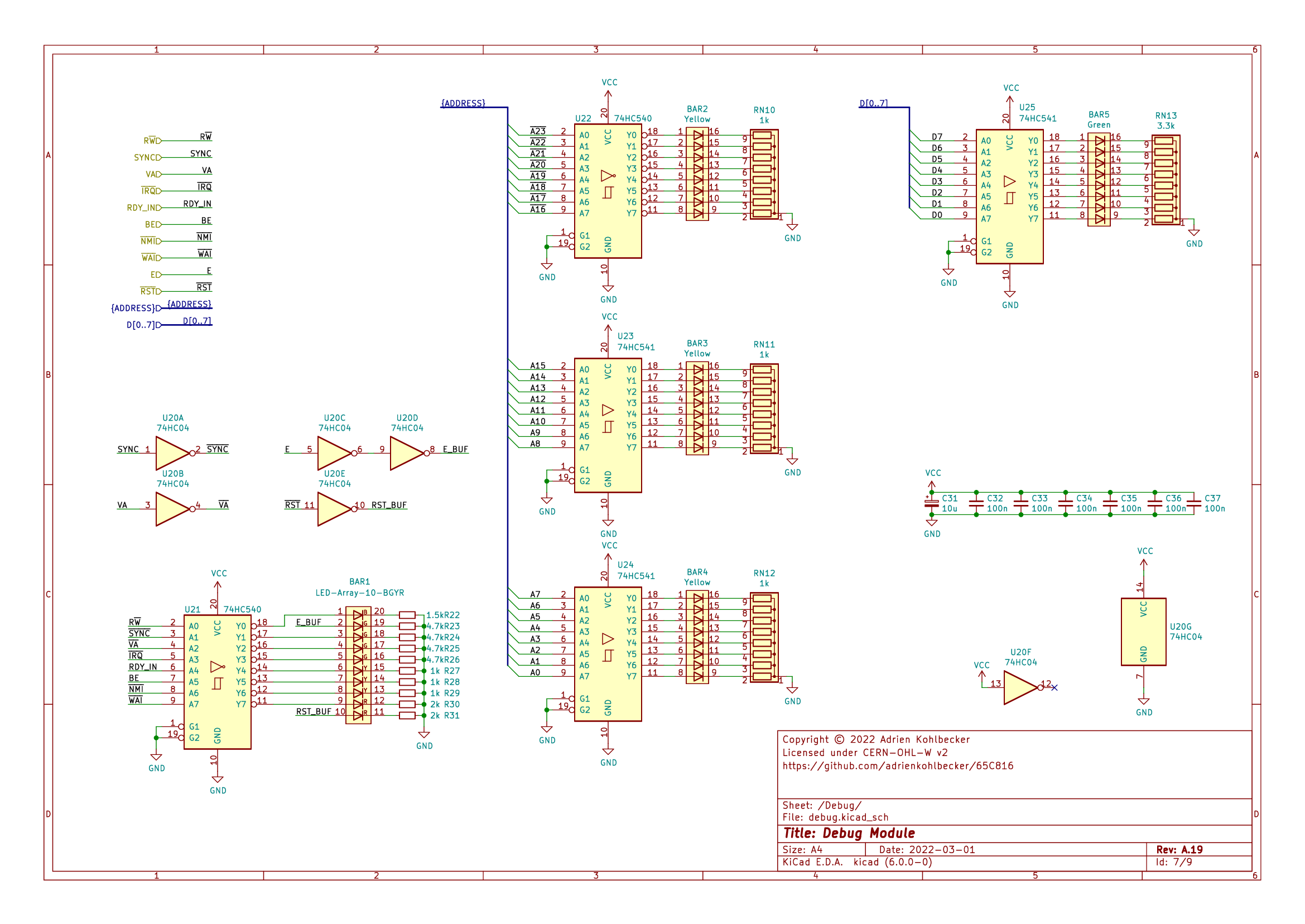Select the blue D[0..7] hierarchical label at left

(143, 325)
